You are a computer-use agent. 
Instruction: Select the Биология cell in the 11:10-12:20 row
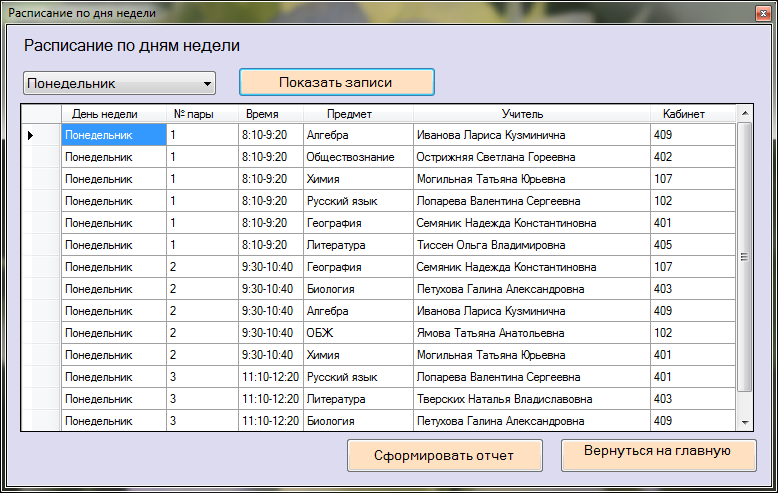(x=358, y=421)
